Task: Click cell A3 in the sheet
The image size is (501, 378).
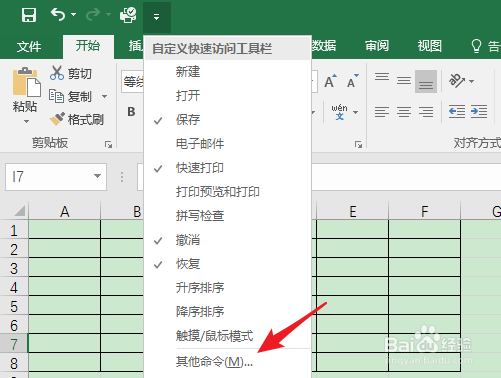Action: (65, 267)
